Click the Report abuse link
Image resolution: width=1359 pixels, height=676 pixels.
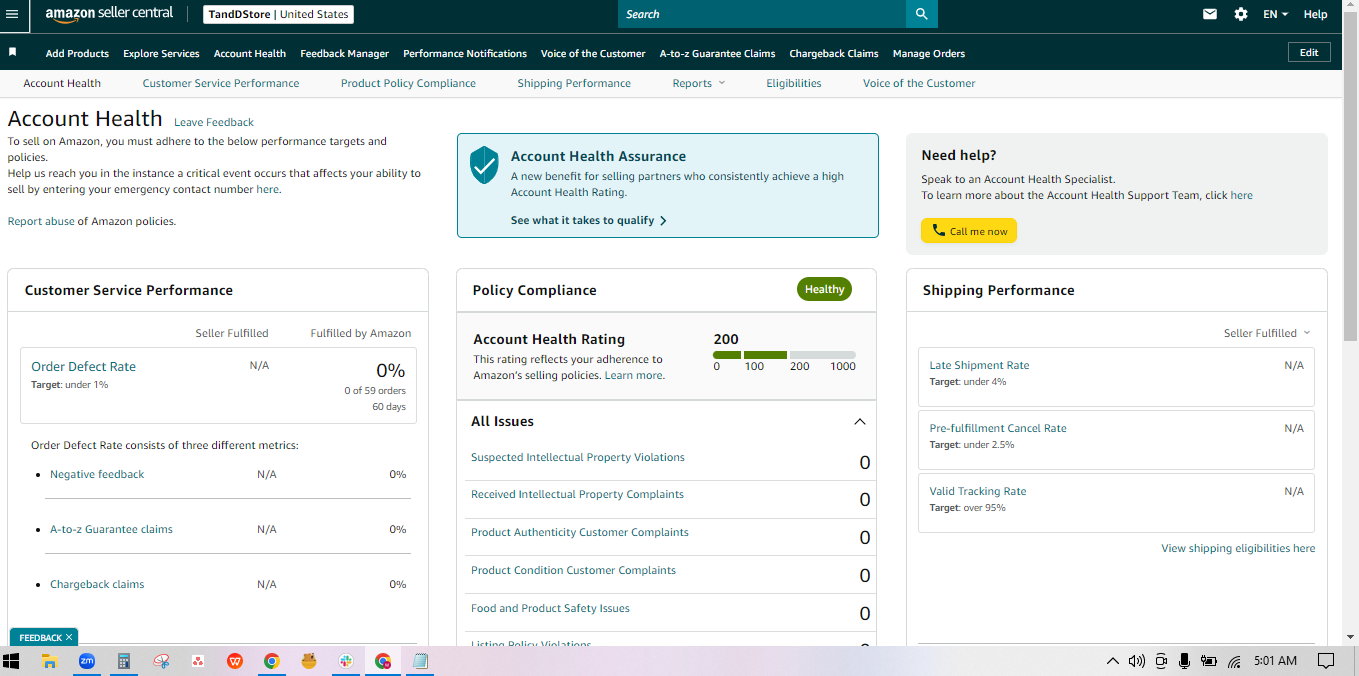coord(41,221)
